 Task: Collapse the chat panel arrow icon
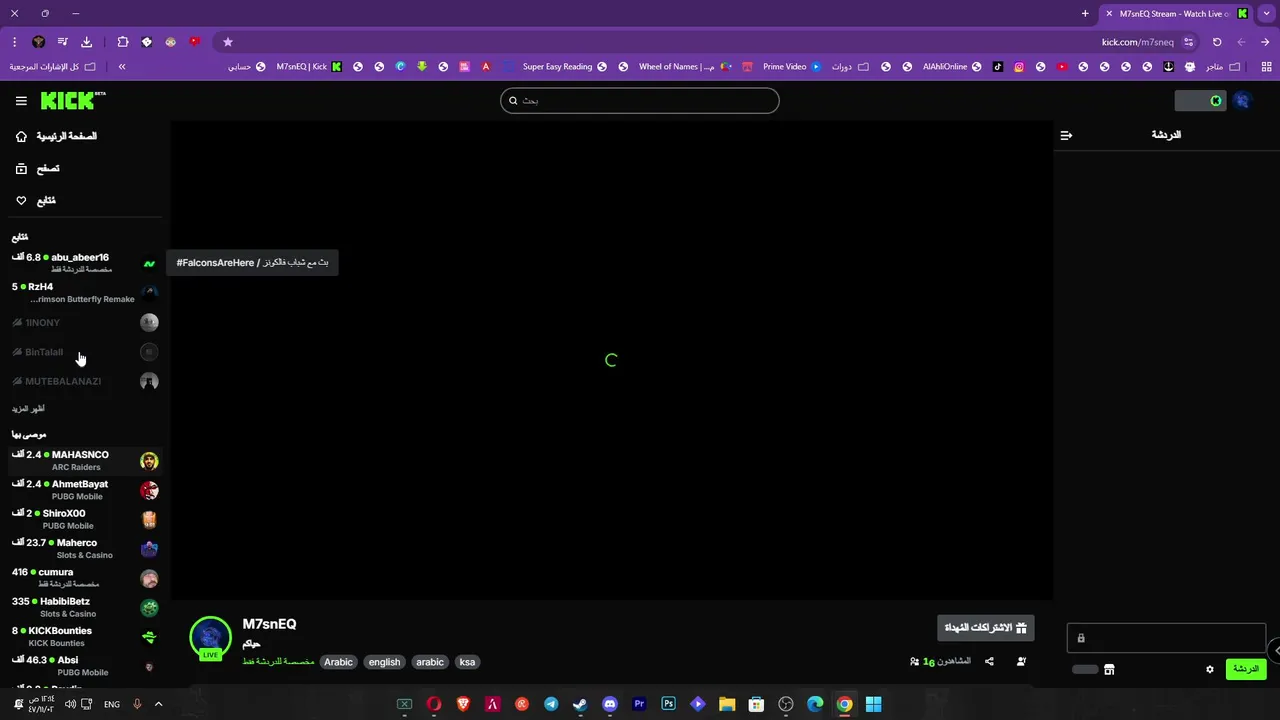pos(1066,135)
